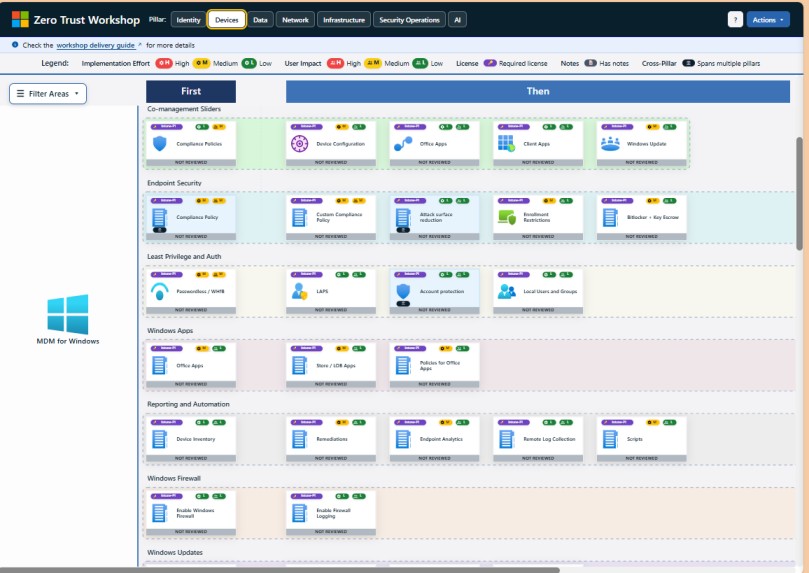Screen dimensions: 809x573
Task: Click the MDM for Windows logo
Action: click(68, 314)
